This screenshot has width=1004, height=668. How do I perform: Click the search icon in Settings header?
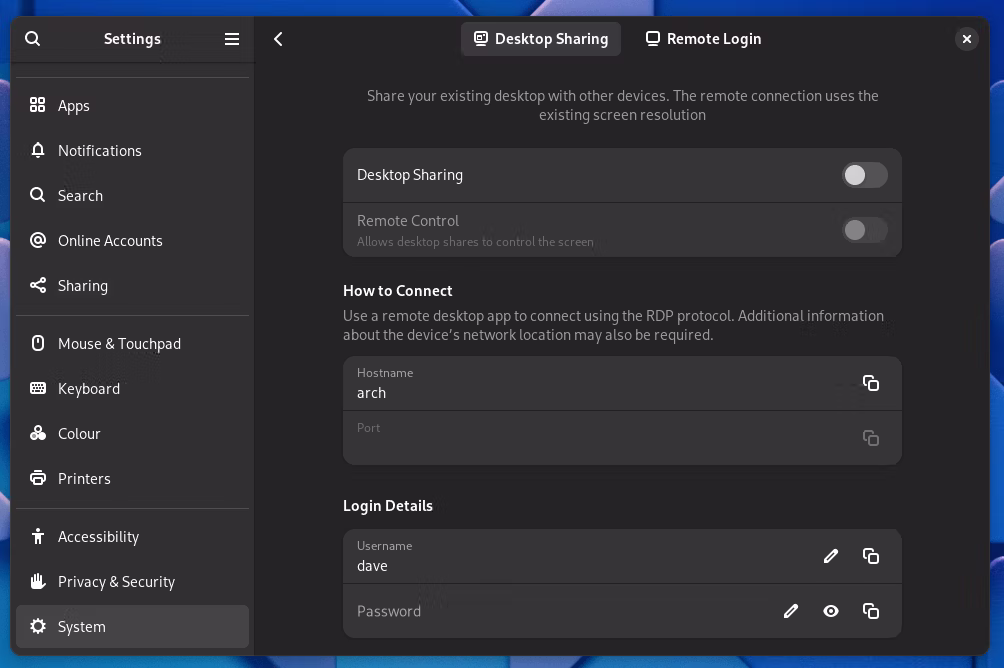[33, 39]
